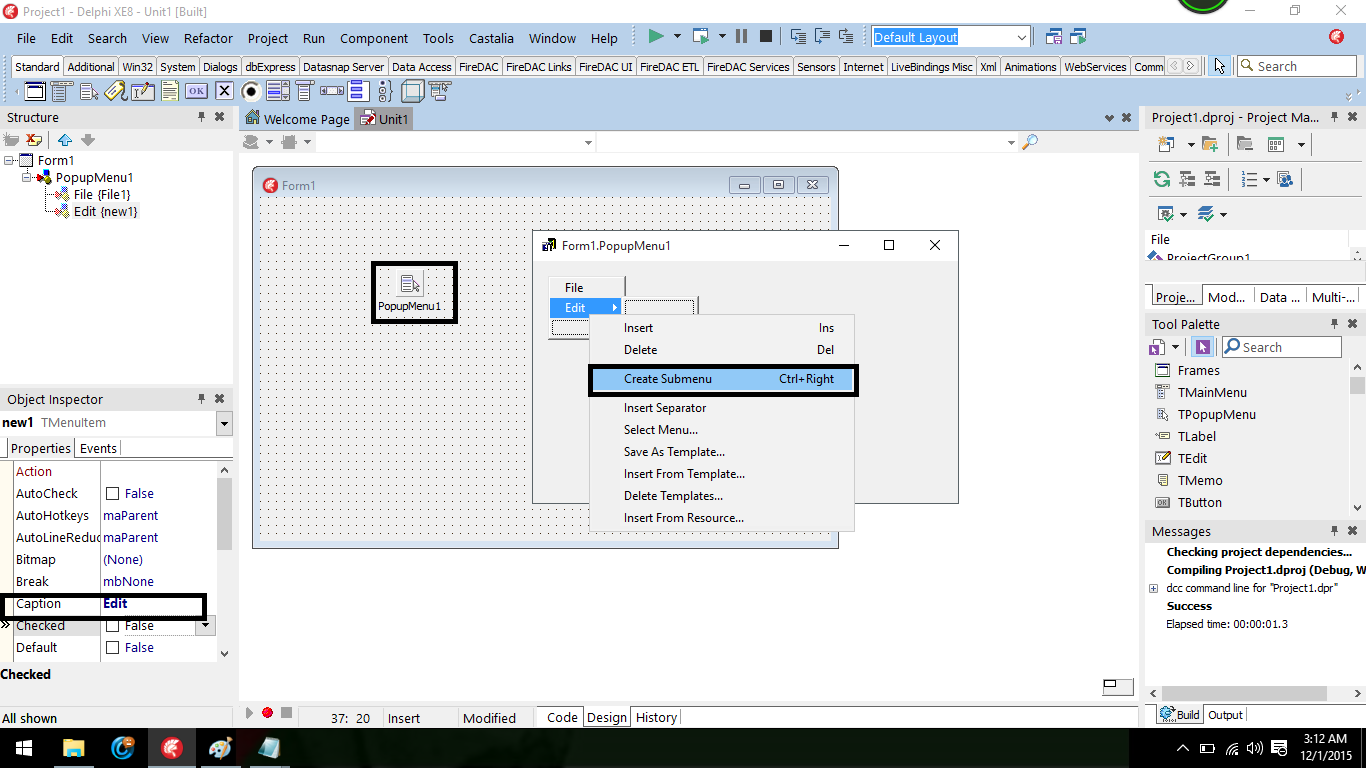Choose Create Submenu from the context menu
Screen dimensions: 1366x768
tap(668, 380)
